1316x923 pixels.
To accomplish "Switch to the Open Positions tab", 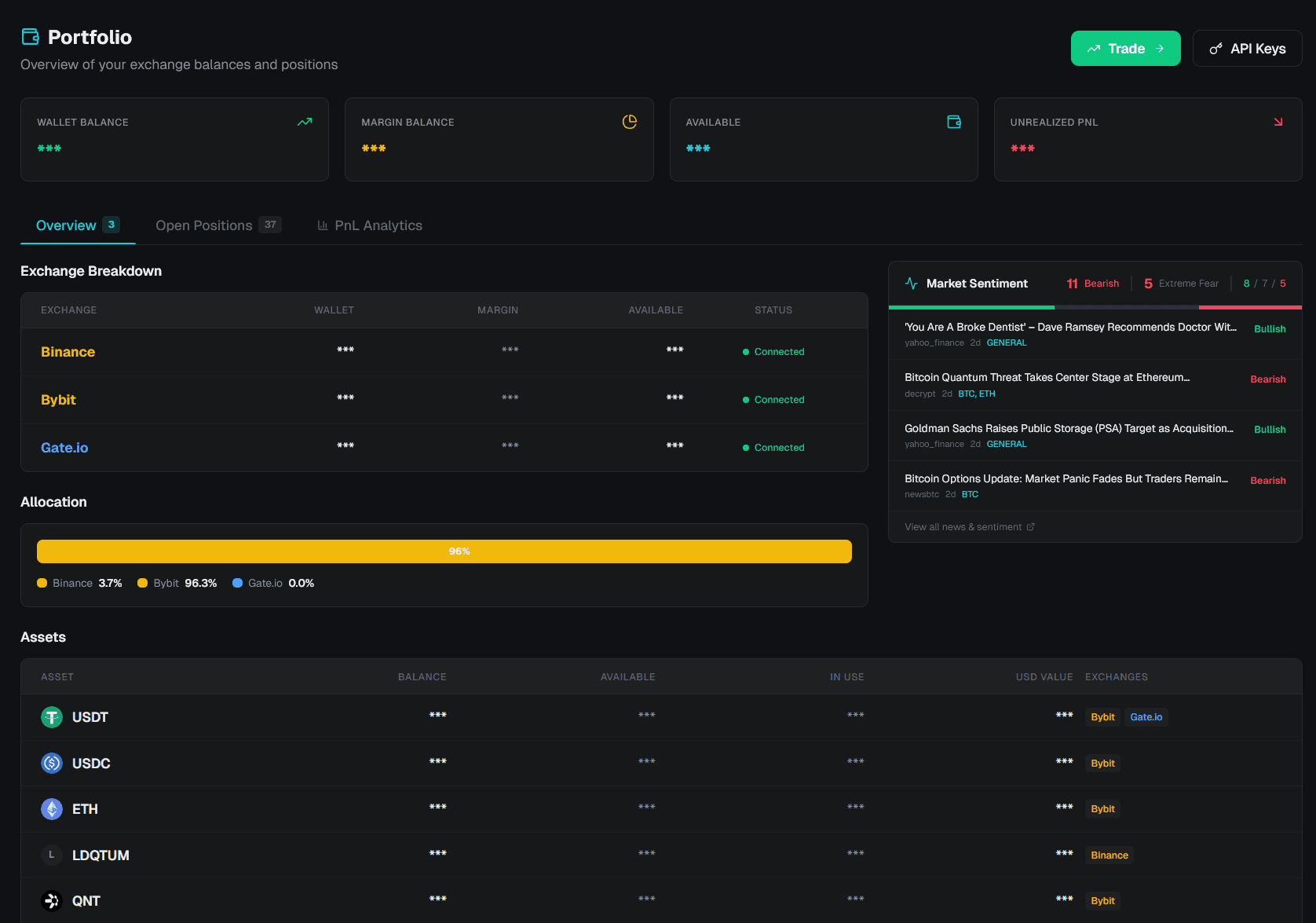I will click(218, 225).
